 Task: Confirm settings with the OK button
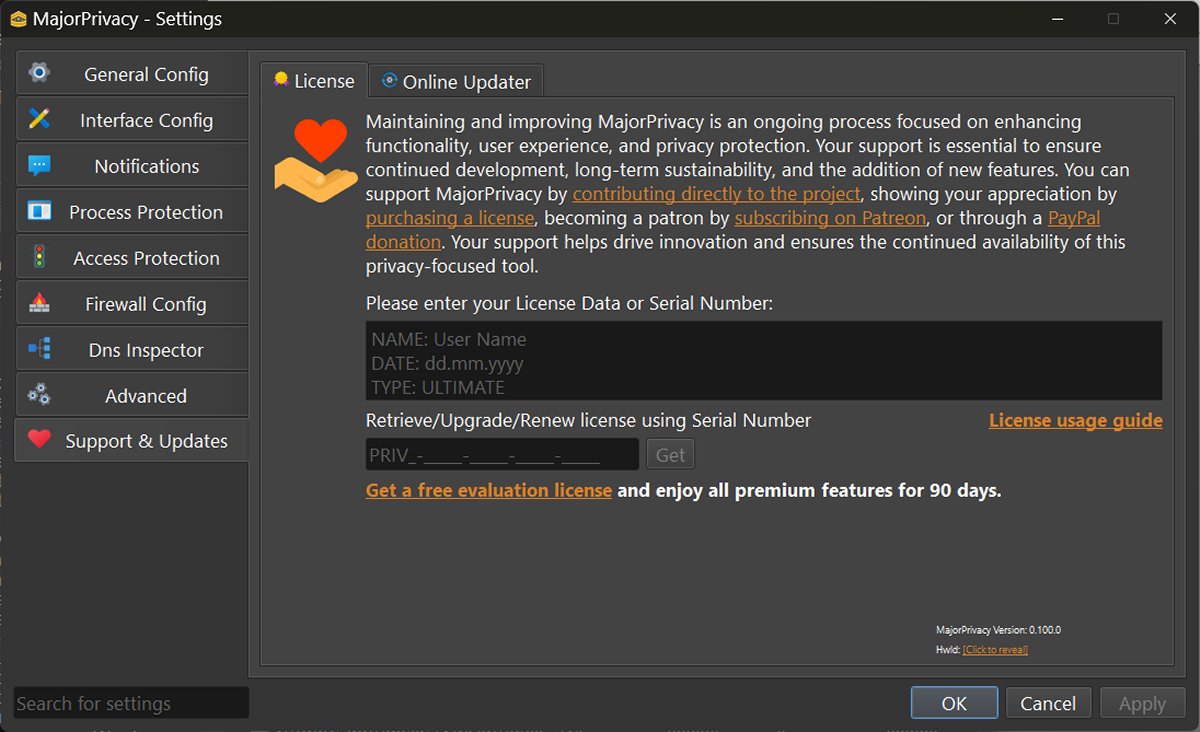[x=954, y=703]
